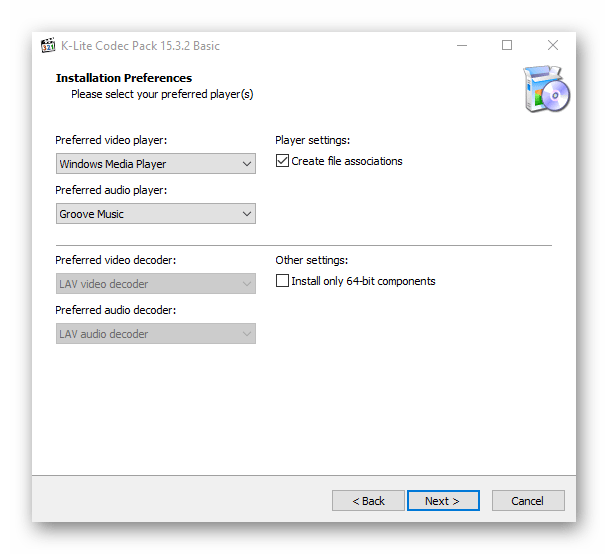The image size is (608, 554).
Task: Click the 'Preferred video player:' label
Action: coord(111,140)
